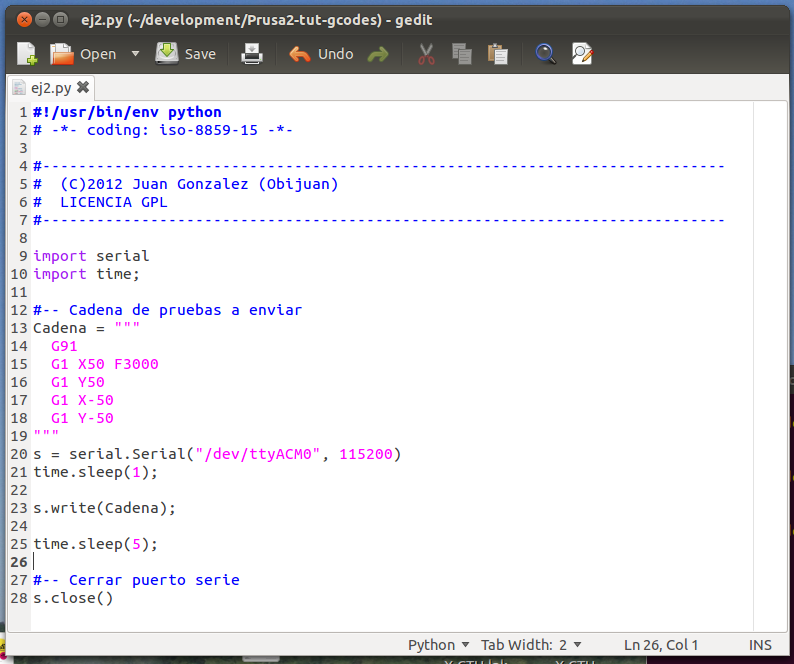794x664 pixels.
Task: Undo the last edit
Action: click(321, 54)
